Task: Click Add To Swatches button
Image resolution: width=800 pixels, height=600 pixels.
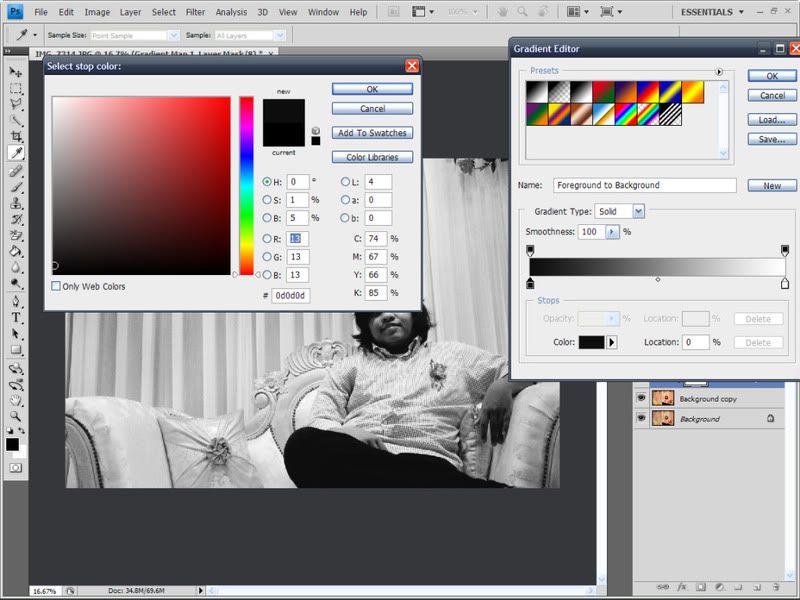Action: [x=372, y=133]
